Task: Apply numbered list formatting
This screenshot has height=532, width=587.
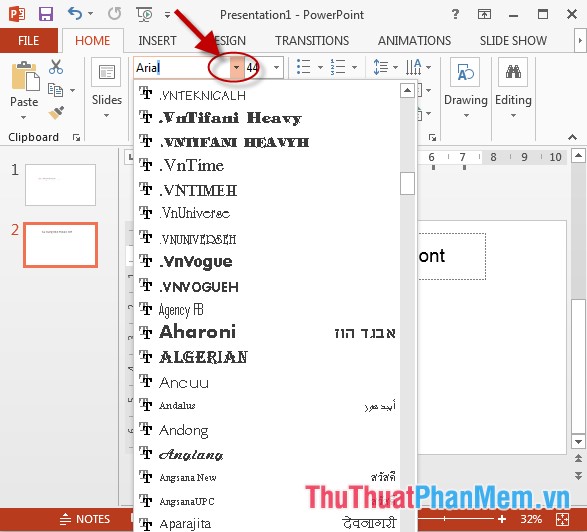Action: [x=338, y=67]
